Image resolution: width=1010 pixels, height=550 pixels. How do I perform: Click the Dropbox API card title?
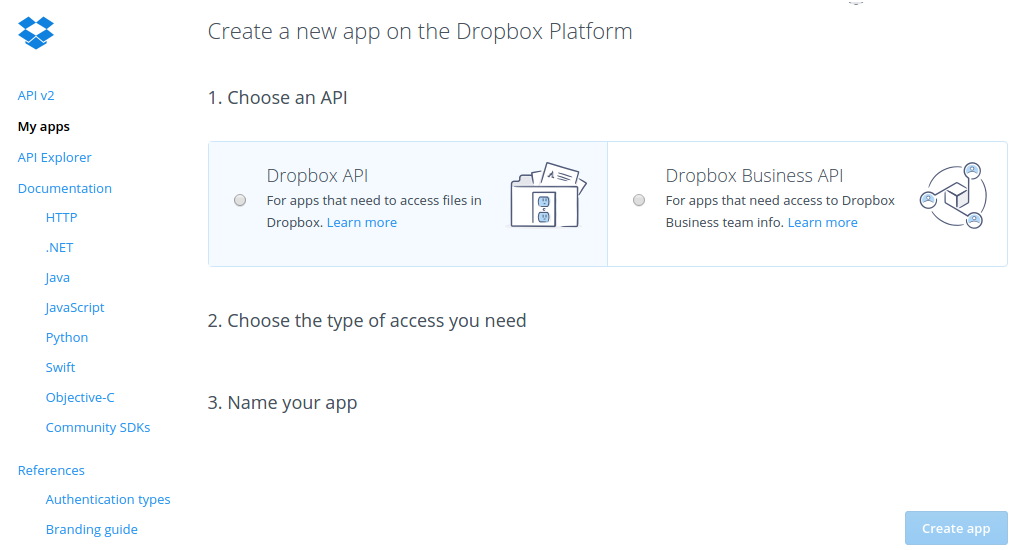tap(317, 175)
